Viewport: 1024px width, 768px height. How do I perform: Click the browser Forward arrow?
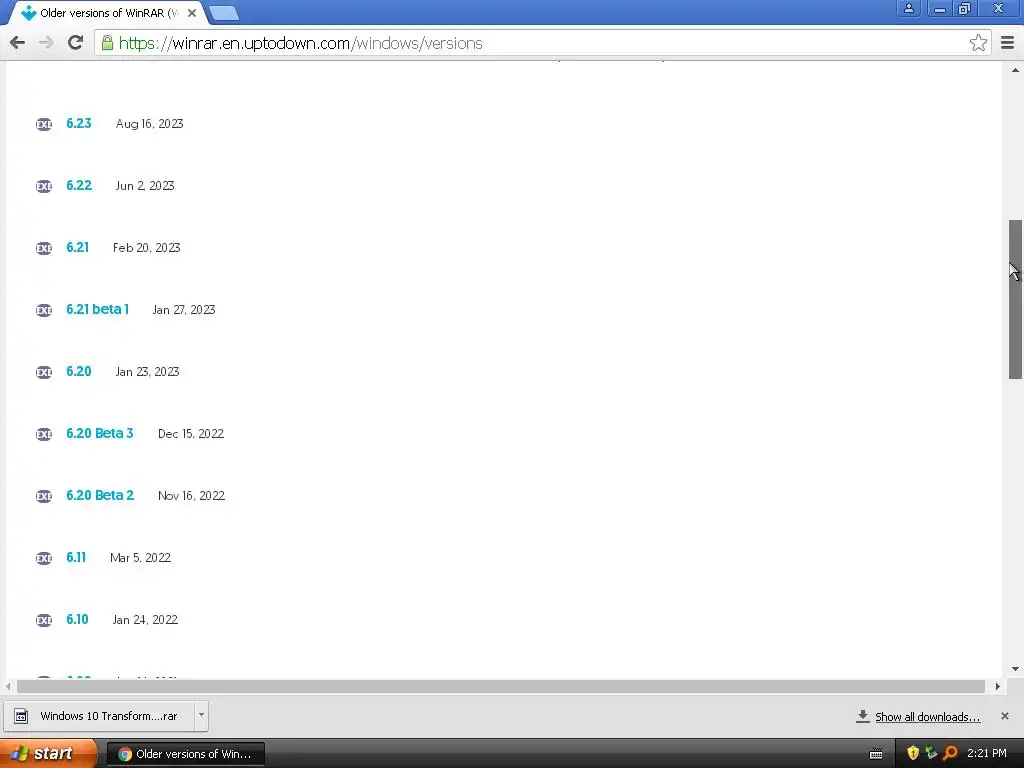point(46,43)
